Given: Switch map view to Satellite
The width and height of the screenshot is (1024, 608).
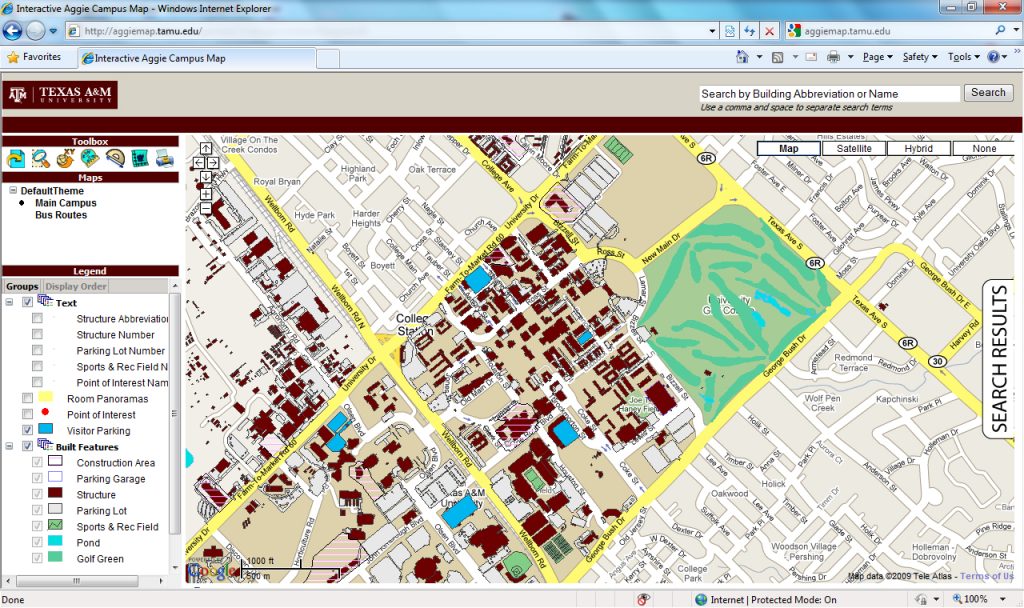Looking at the screenshot, I should tap(854, 147).
